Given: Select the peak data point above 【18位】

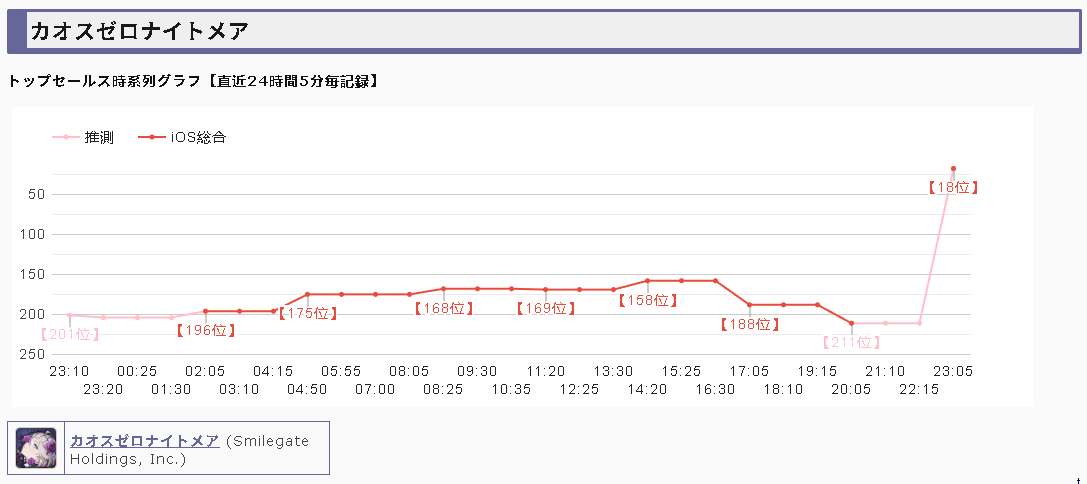Looking at the screenshot, I should (953, 168).
